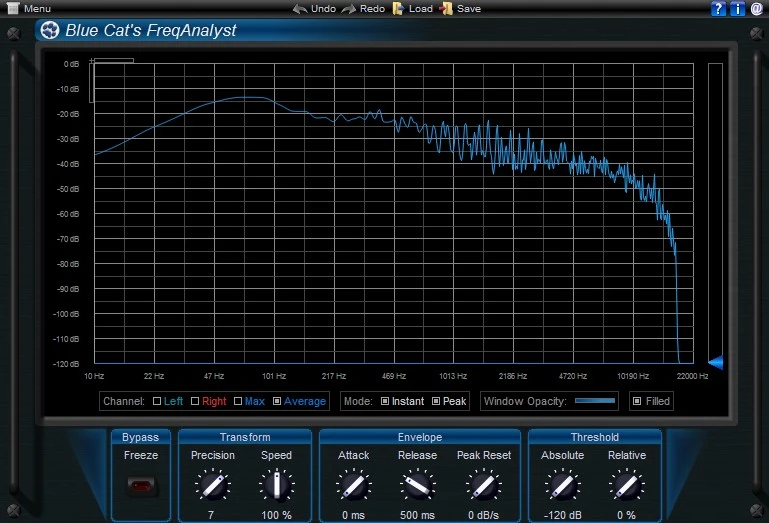The width and height of the screenshot is (769, 523).
Task: Click the -120 dB axis label
Action: click(x=66, y=364)
